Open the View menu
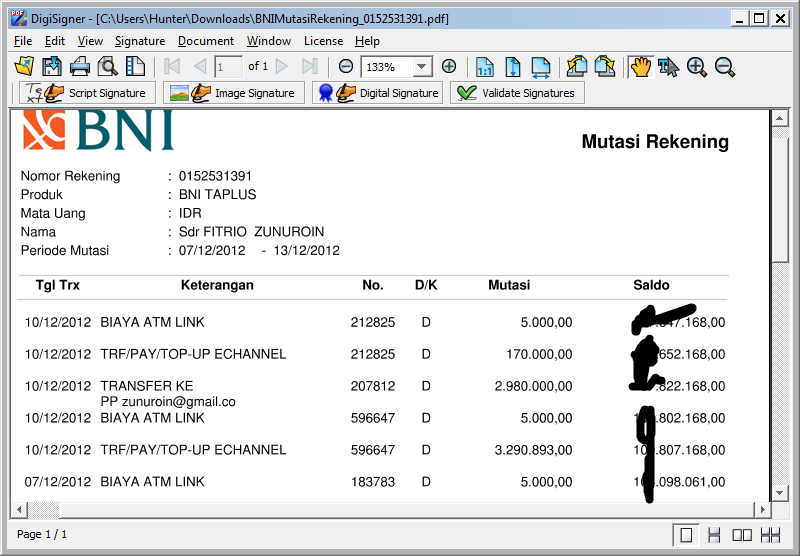Screen dimensions: 800x556 pos(90,41)
